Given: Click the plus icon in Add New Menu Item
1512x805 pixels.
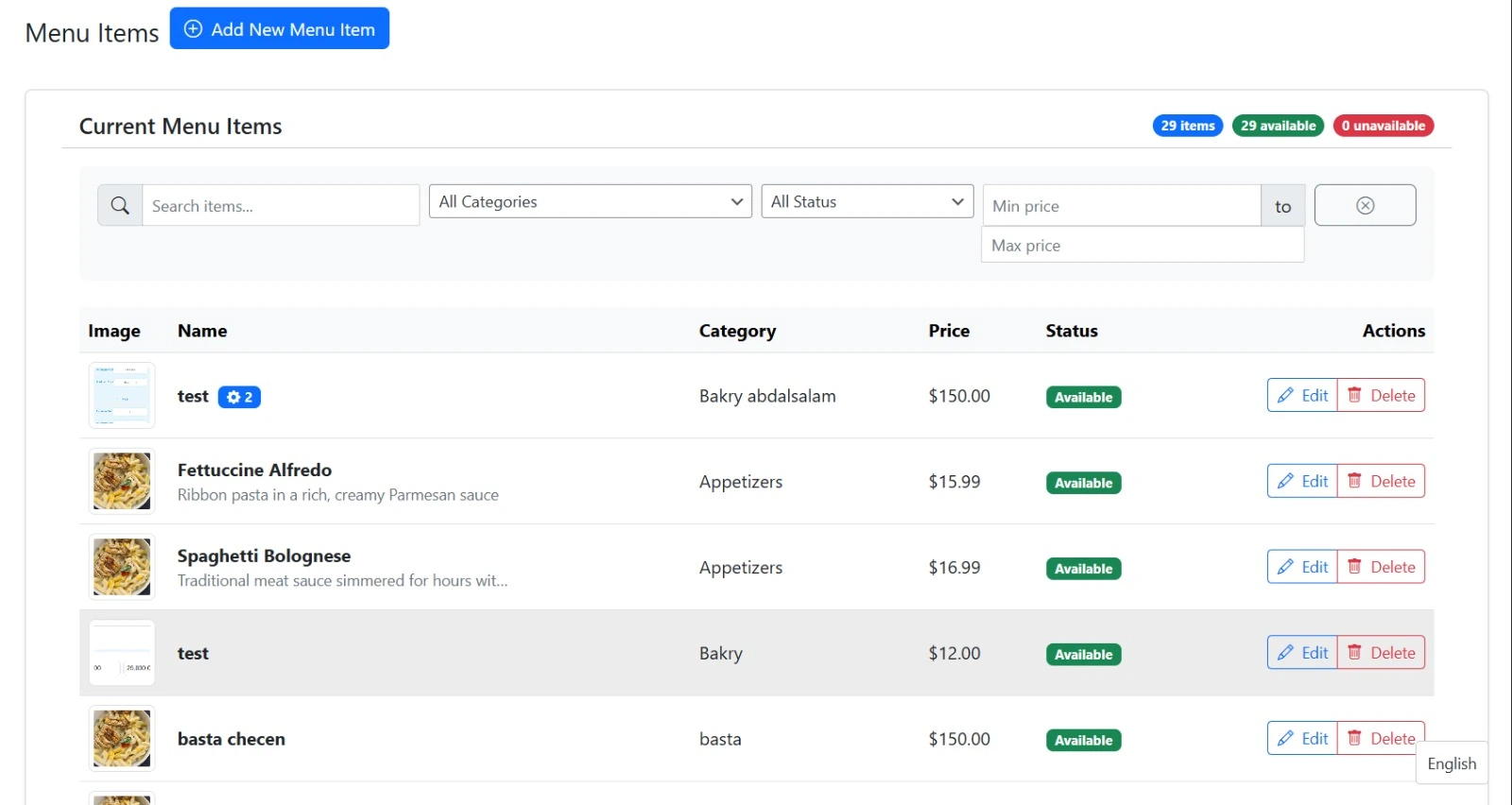Looking at the screenshot, I should point(193,28).
